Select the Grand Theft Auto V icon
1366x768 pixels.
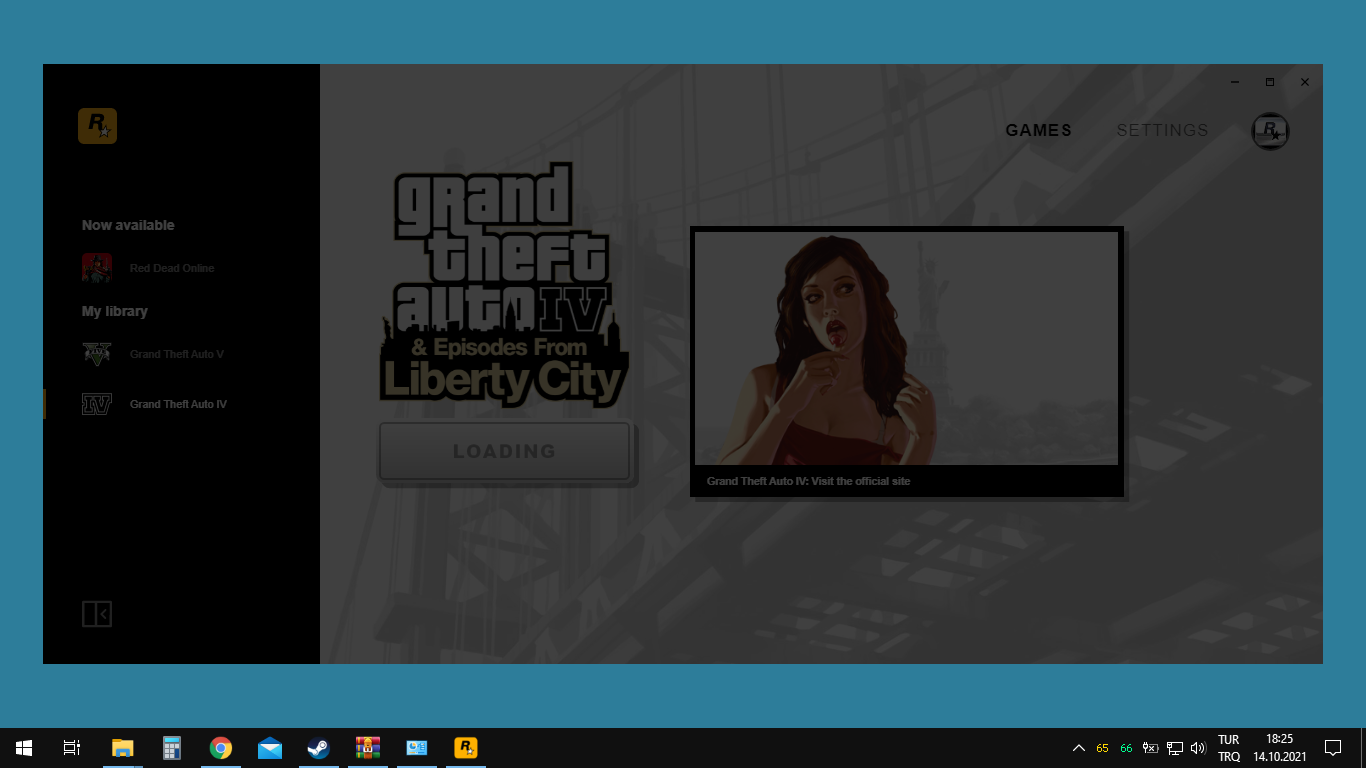click(x=97, y=354)
